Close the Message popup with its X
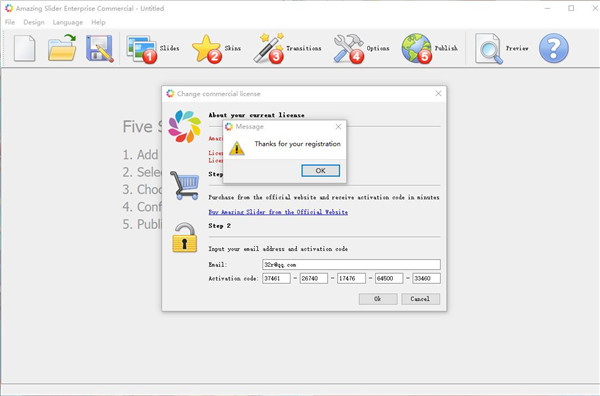The image size is (600, 396). click(x=338, y=127)
